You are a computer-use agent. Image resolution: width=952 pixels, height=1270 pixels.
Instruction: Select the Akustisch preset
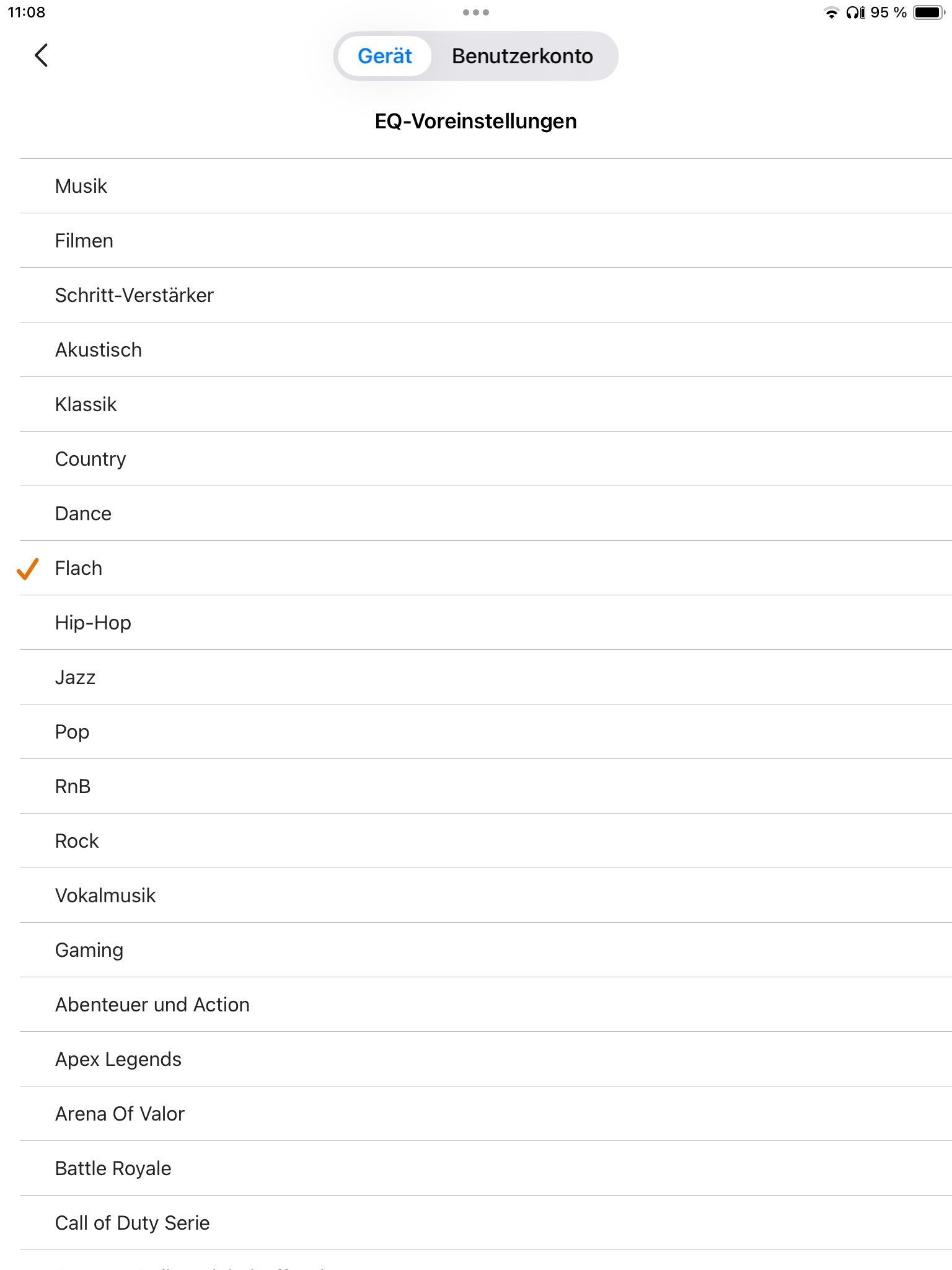click(x=99, y=350)
